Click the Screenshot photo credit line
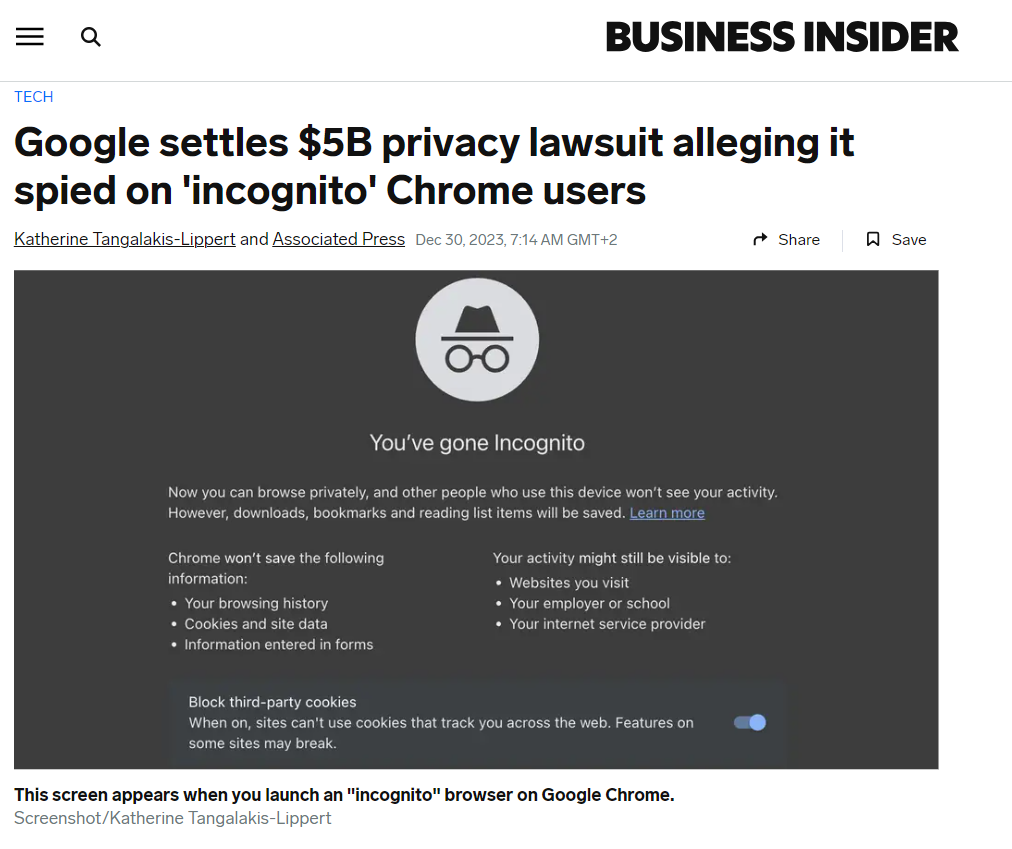 [172, 818]
